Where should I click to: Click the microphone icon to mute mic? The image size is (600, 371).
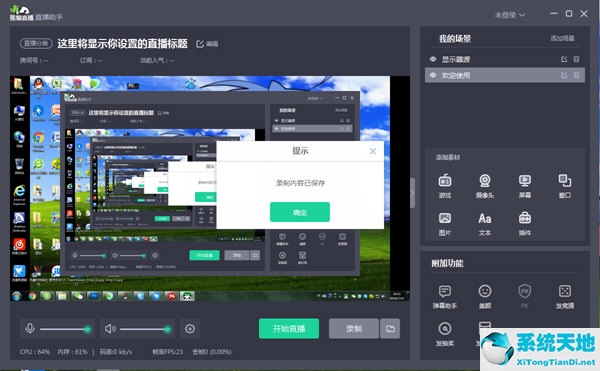tap(30, 329)
